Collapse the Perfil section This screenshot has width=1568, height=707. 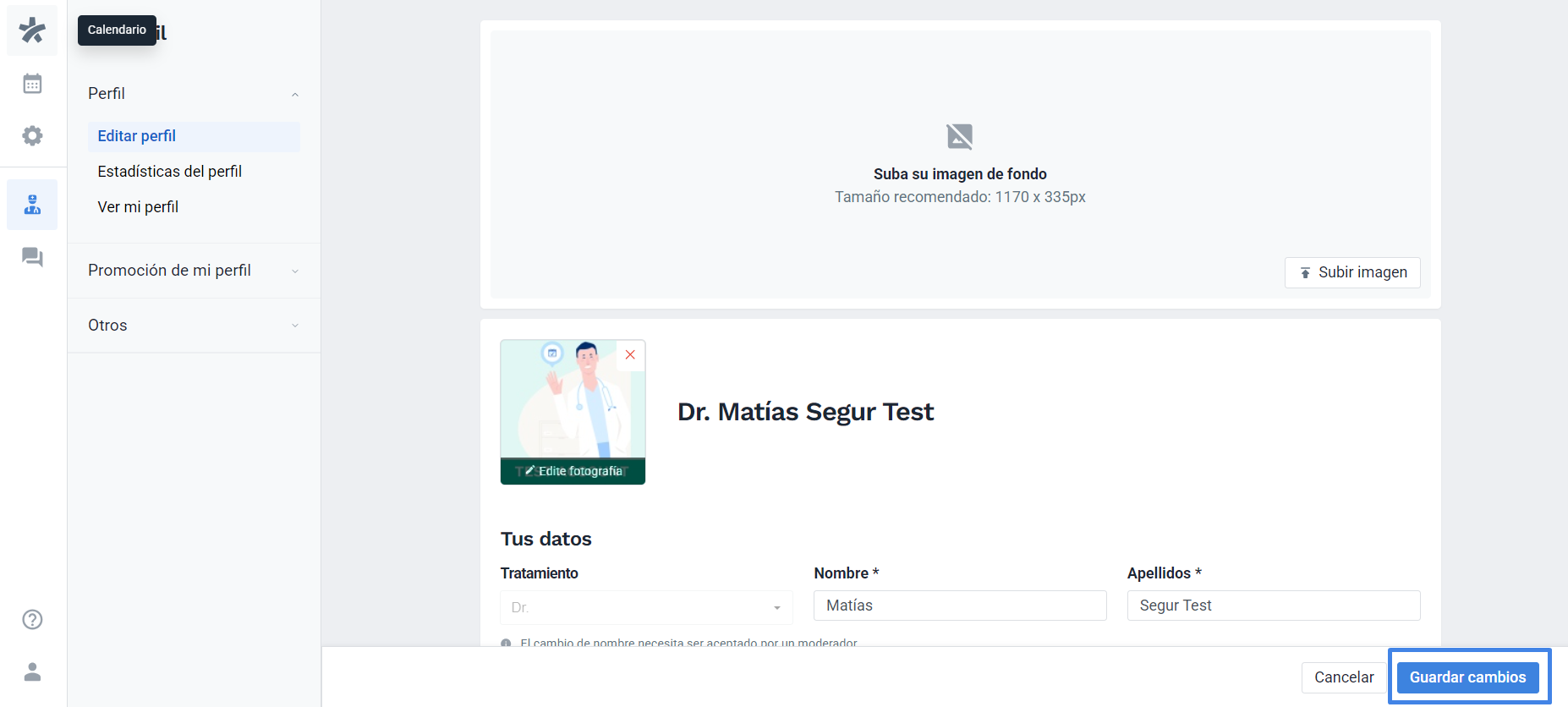pyautogui.click(x=194, y=93)
